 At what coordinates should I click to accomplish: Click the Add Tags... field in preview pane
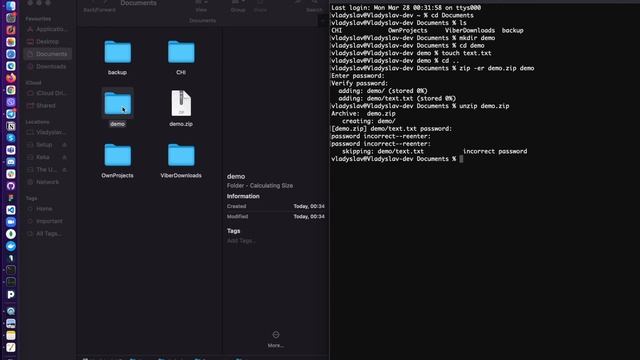coord(241,241)
